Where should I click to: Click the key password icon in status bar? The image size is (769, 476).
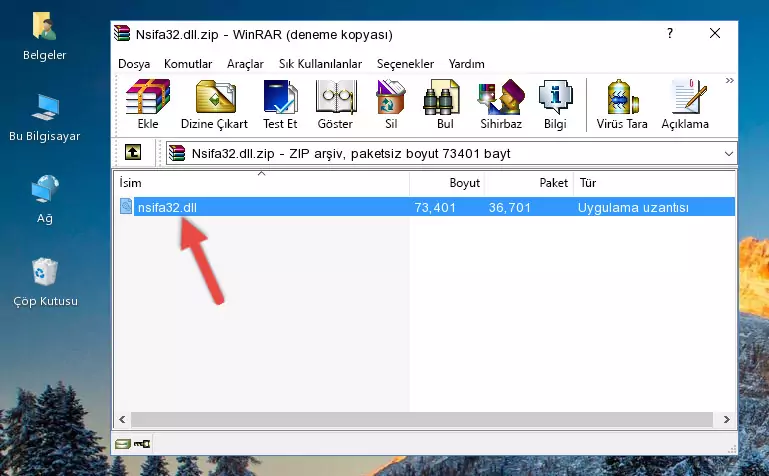tap(142, 444)
